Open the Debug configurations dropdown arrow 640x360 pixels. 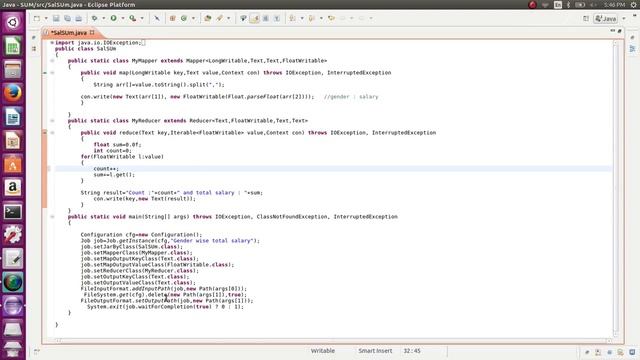[x=103, y=18]
